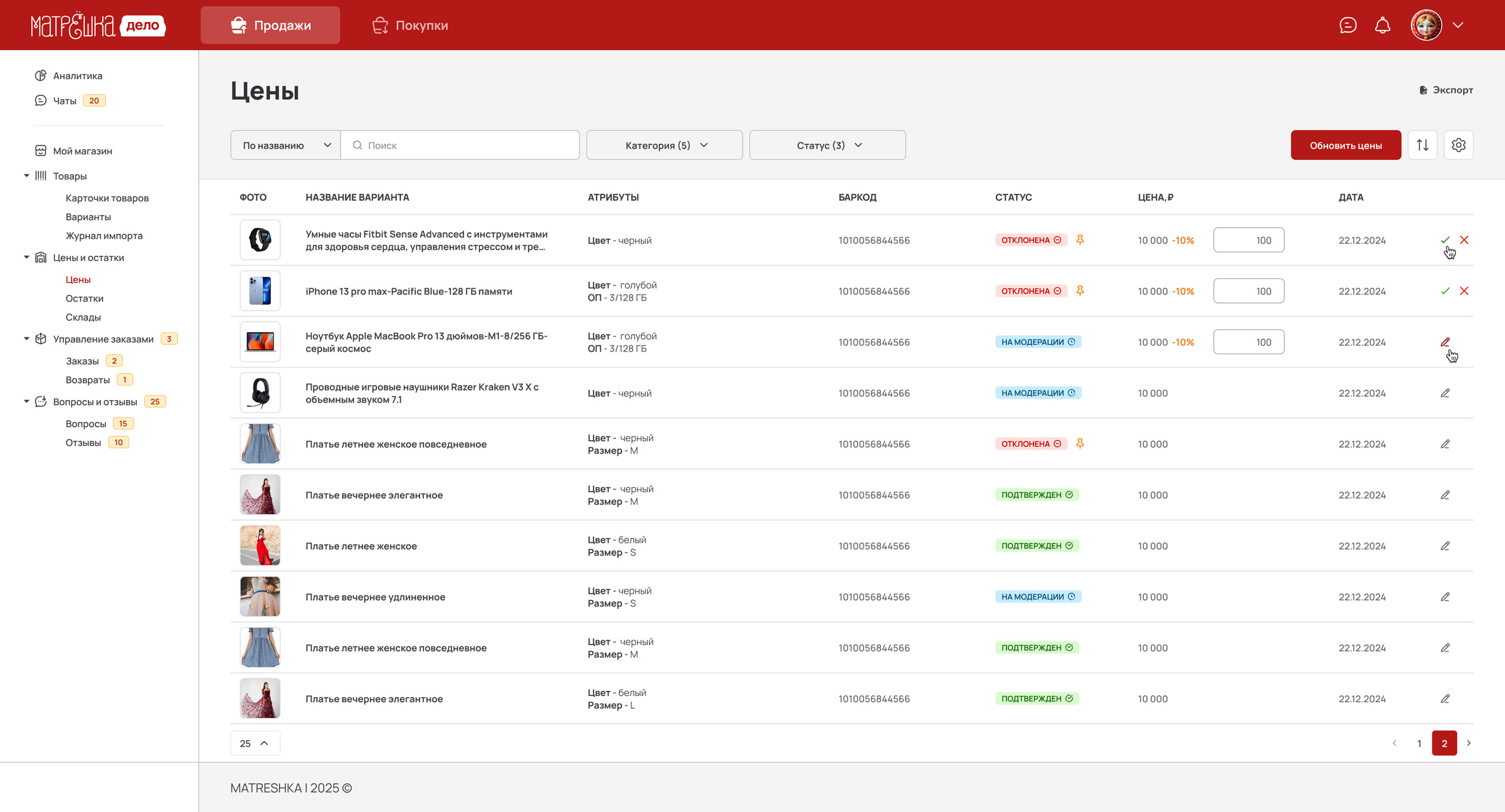The height and width of the screenshot is (812, 1505).
Task: Click the Экспорт file icon
Action: point(1423,90)
